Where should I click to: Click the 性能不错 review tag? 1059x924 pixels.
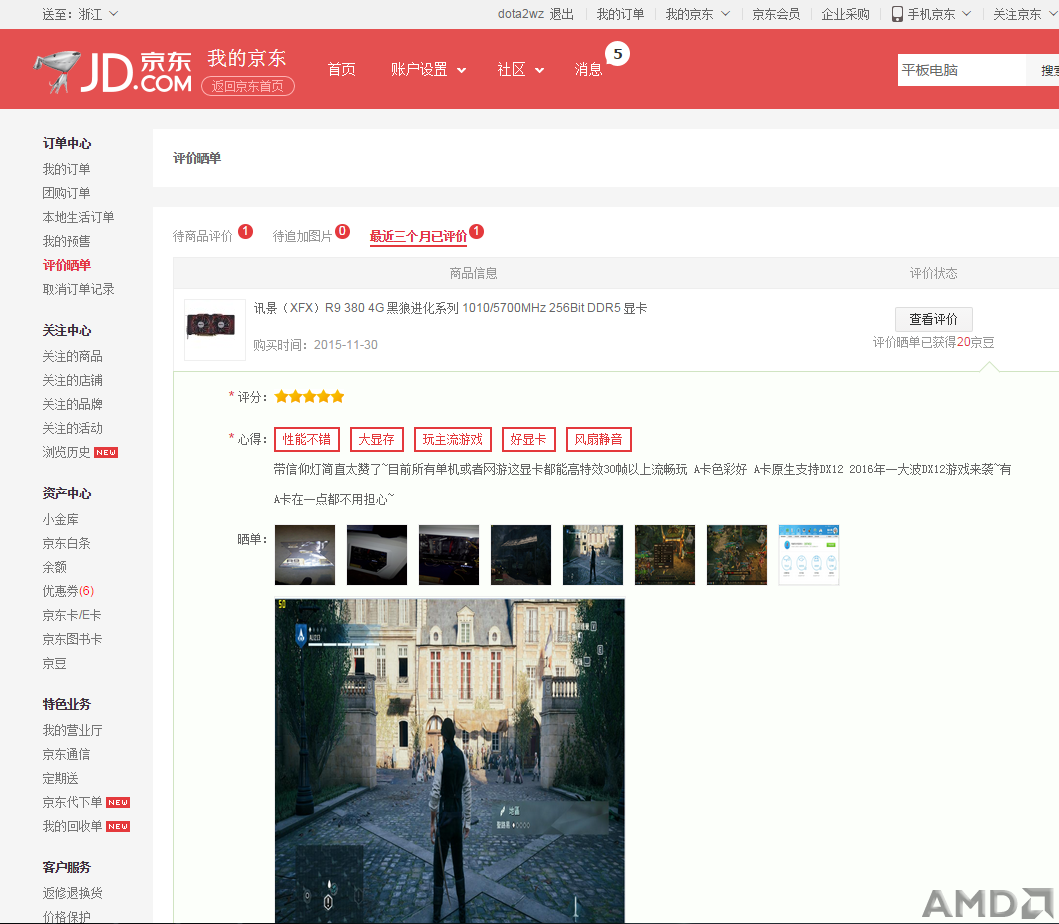tap(307, 440)
